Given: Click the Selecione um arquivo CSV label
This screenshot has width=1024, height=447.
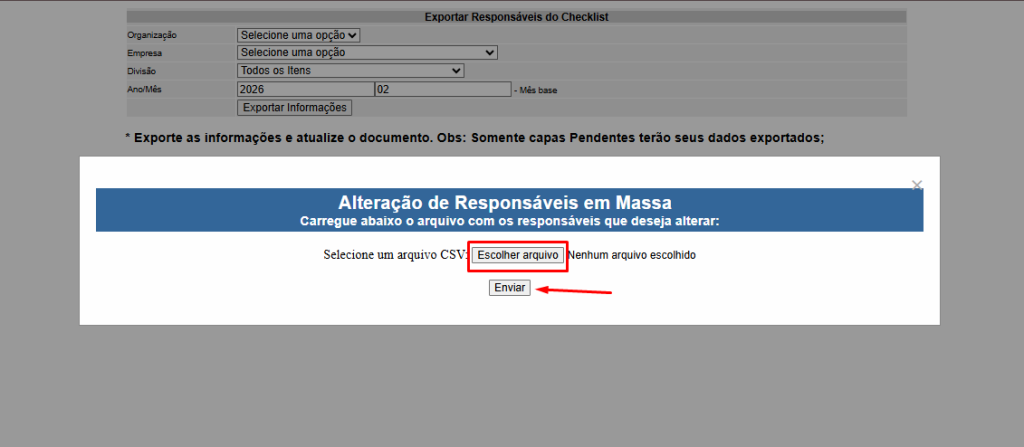Looking at the screenshot, I should pyautogui.click(x=395, y=255).
